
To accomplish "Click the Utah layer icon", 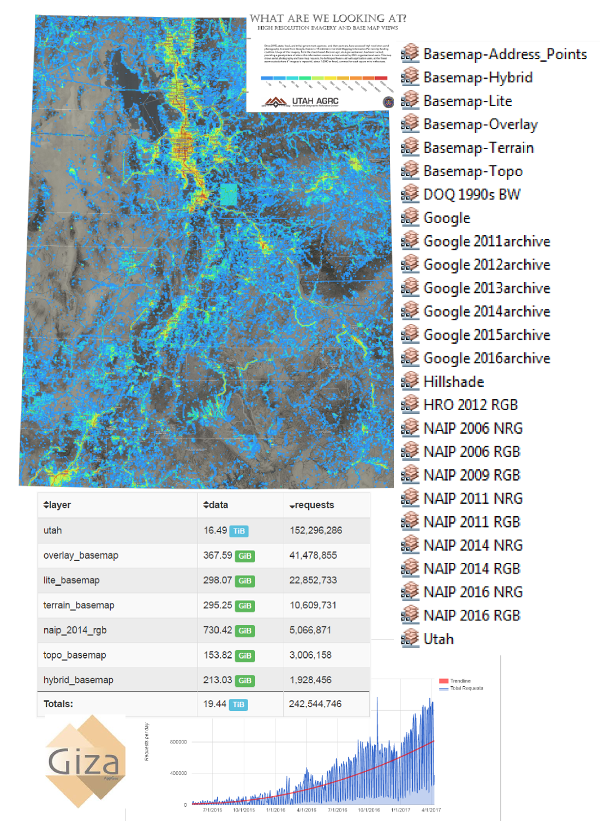I will [x=410, y=638].
